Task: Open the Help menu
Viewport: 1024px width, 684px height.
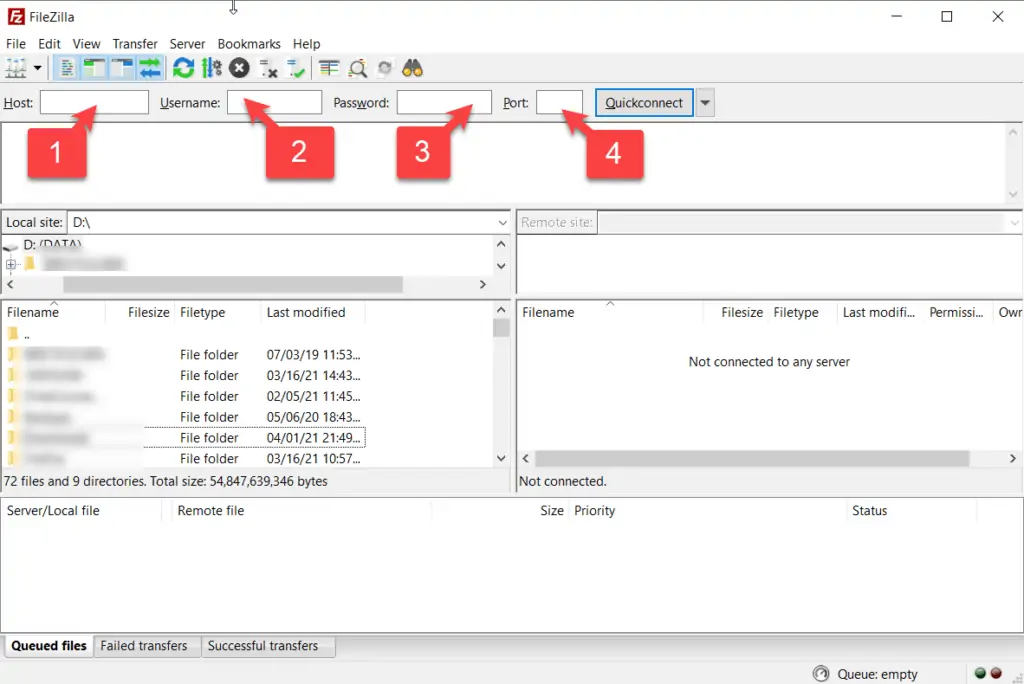Action: pos(306,44)
